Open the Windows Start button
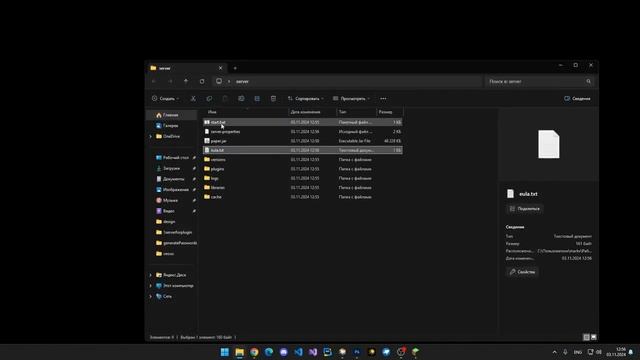Viewport: 640px width, 360px height. pos(224,352)
